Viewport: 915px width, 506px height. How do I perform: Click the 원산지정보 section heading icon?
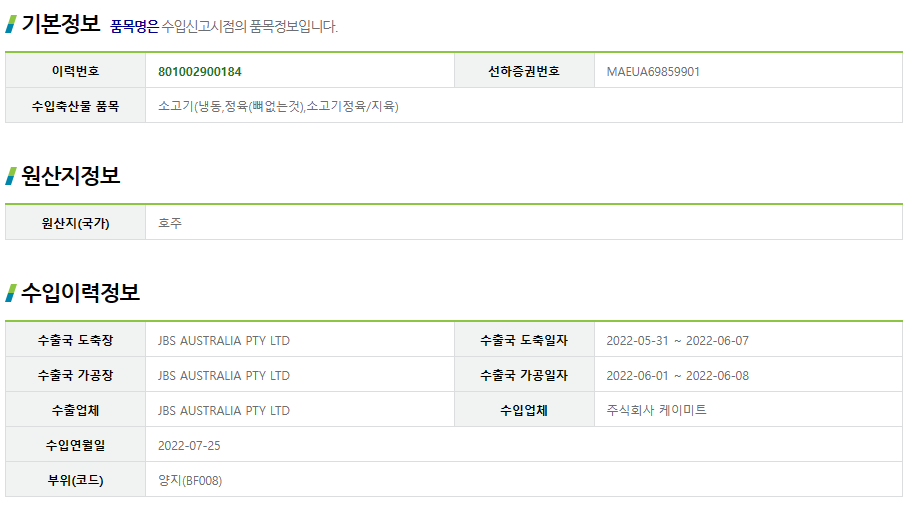(11, 177)
